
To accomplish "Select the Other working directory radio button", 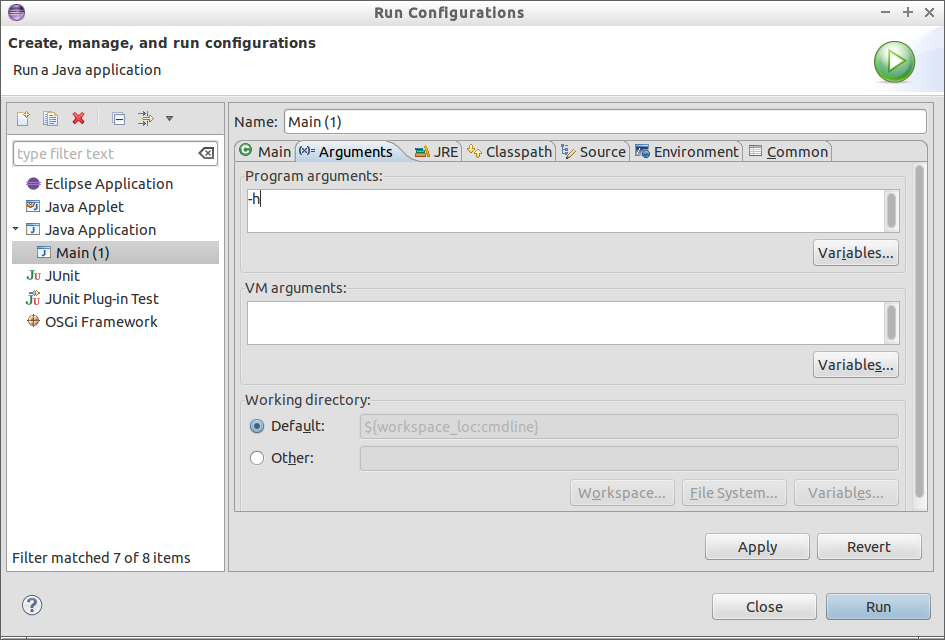I will pos(257,458).
